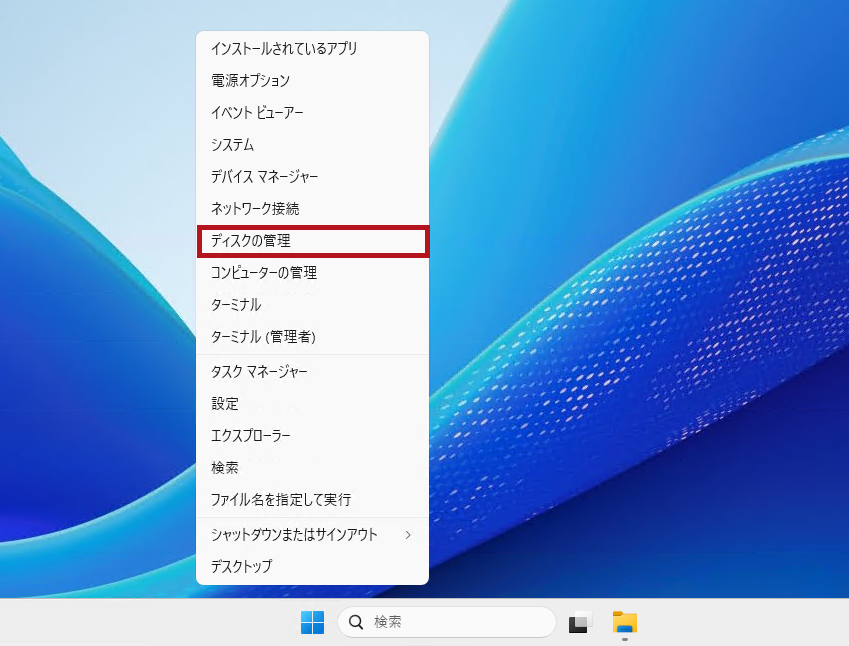
Task: Open the Task View icon in taskbar
Action: [580, 622]
